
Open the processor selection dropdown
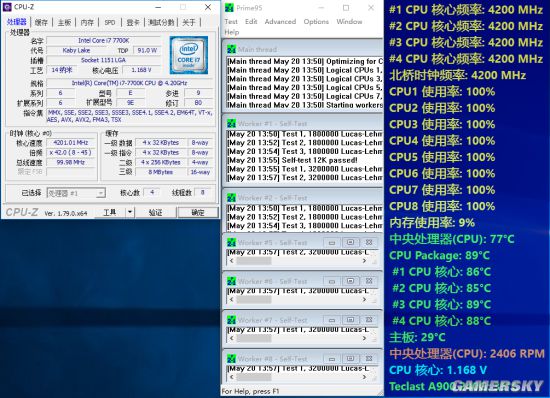pyautogui.click(x=76, y=193)
